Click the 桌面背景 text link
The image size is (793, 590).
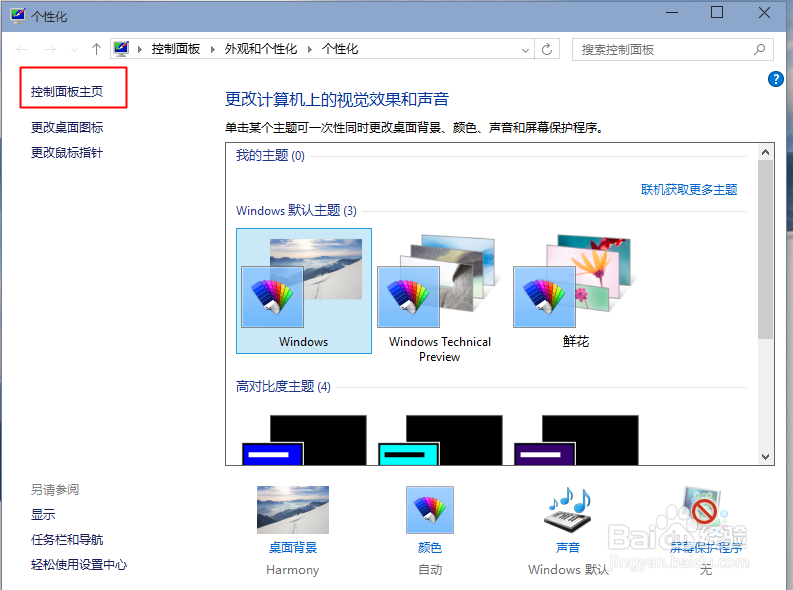[x=293, y=548]
